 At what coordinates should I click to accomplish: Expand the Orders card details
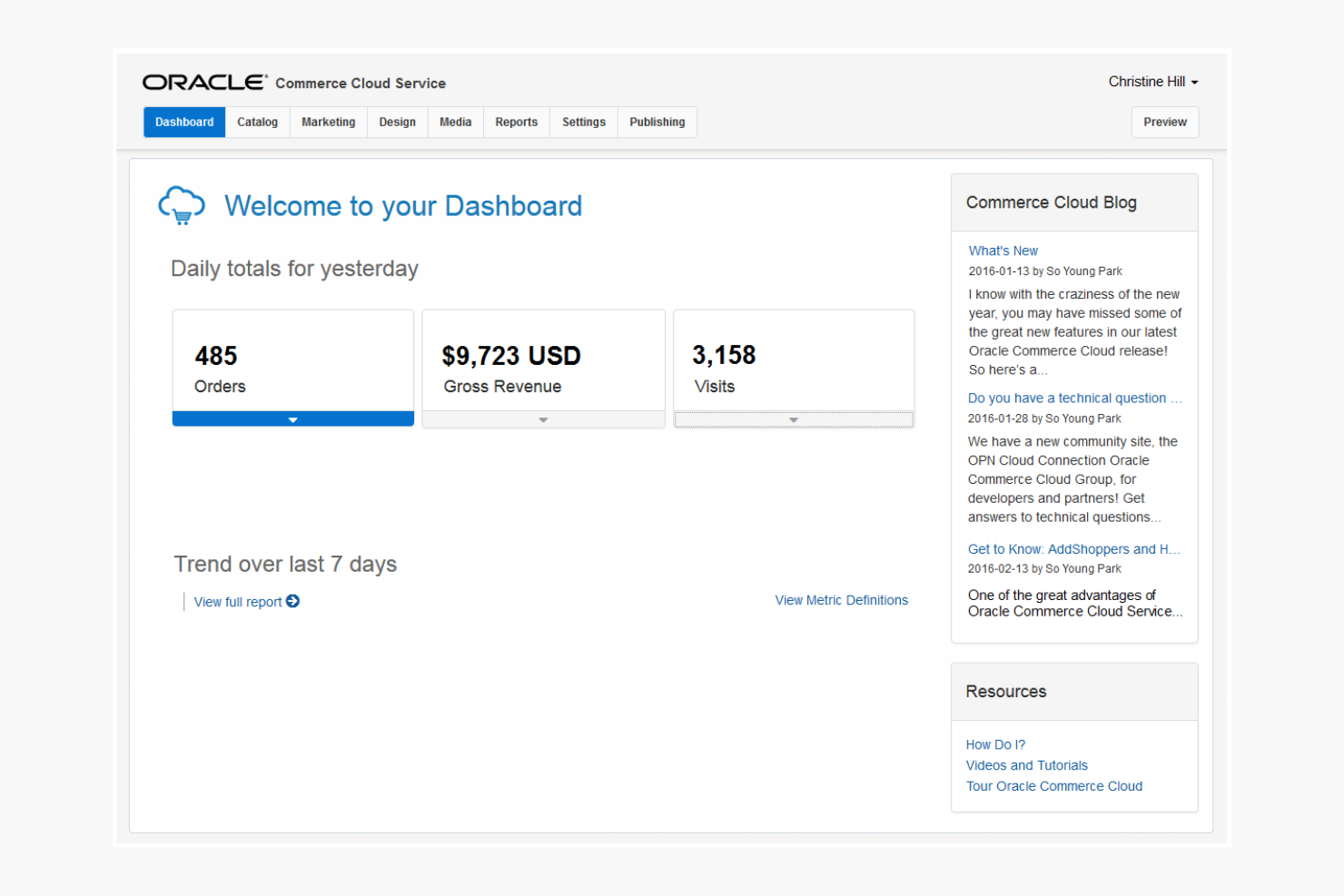click(x=292, y=418)
